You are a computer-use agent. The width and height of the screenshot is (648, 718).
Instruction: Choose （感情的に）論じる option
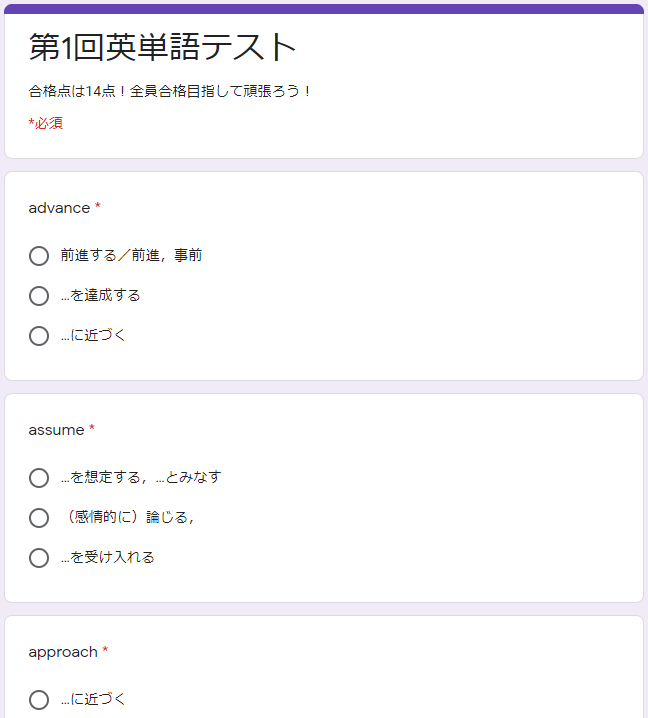(x=39, y=518)
